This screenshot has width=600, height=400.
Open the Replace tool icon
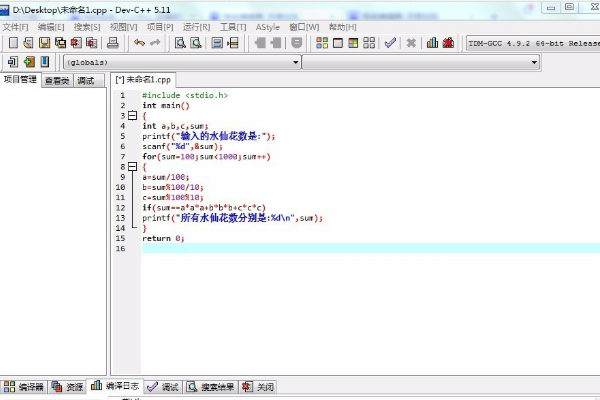[196, 42]
